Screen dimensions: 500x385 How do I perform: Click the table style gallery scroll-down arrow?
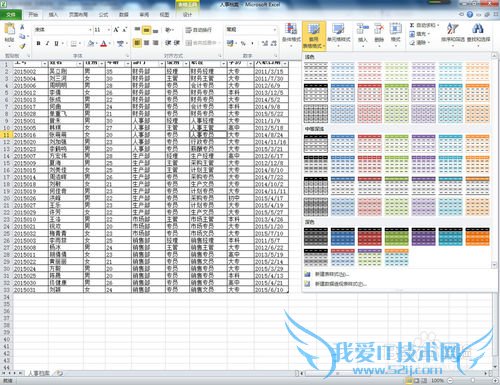point(494,265)
